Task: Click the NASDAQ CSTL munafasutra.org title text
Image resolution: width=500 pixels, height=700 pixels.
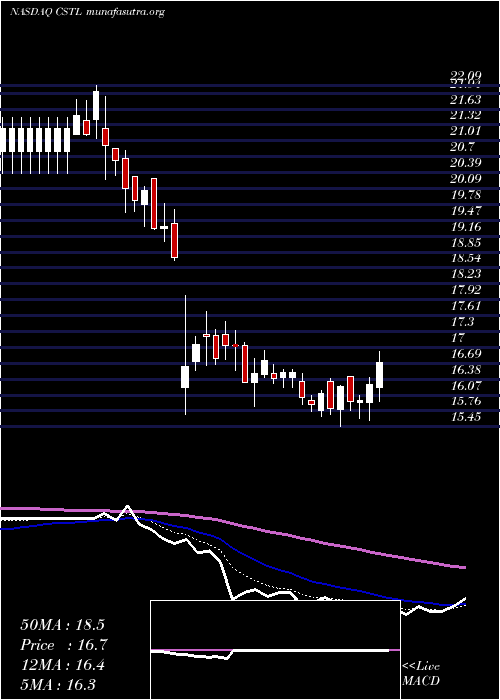Action: click(88, 12)
